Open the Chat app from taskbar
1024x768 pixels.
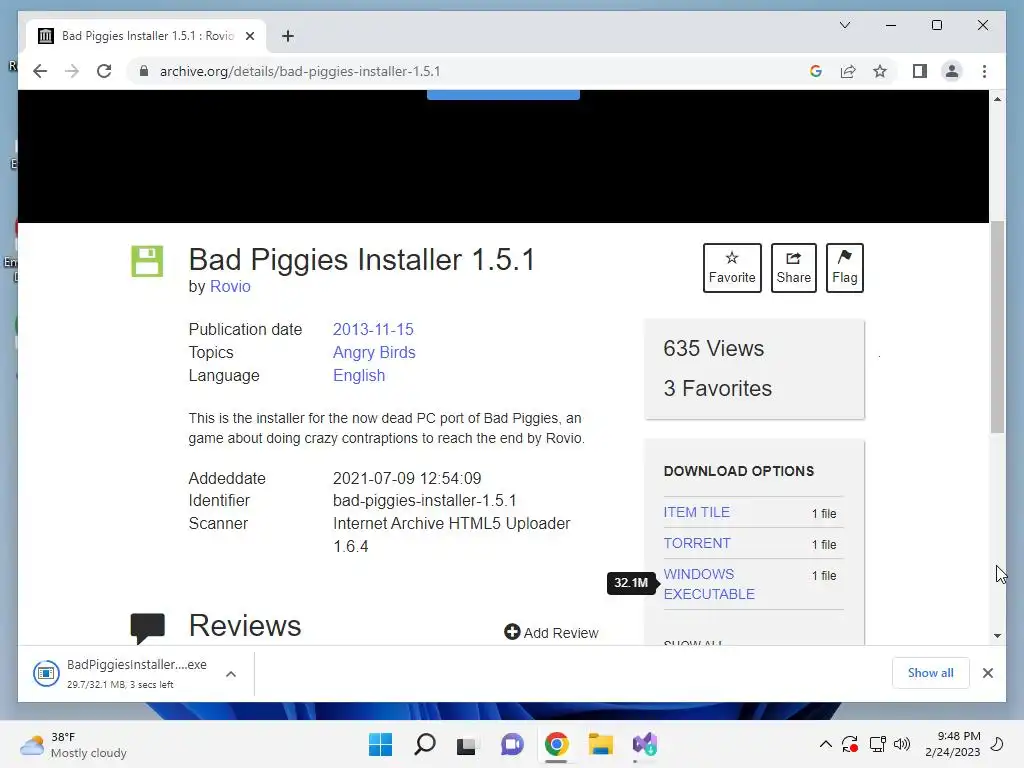tap(512, 744)
